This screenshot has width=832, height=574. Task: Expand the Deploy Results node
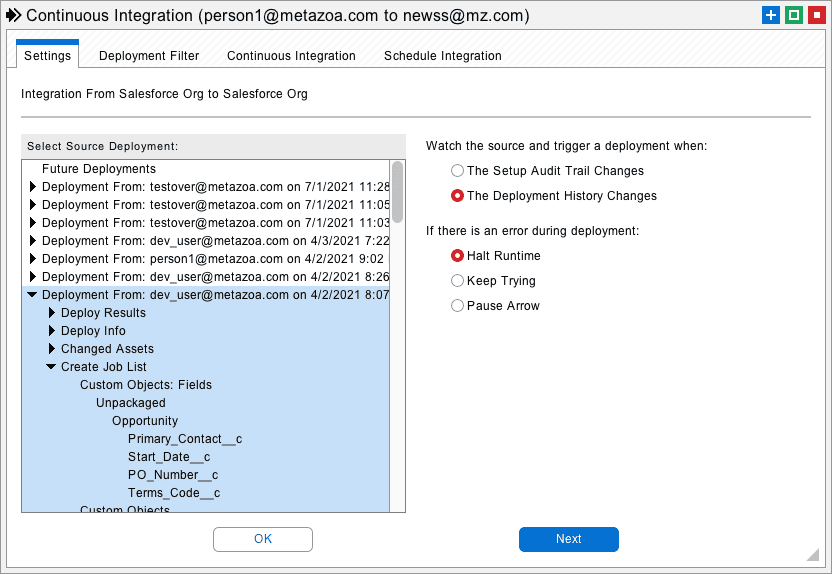click(x=52, y=313)
